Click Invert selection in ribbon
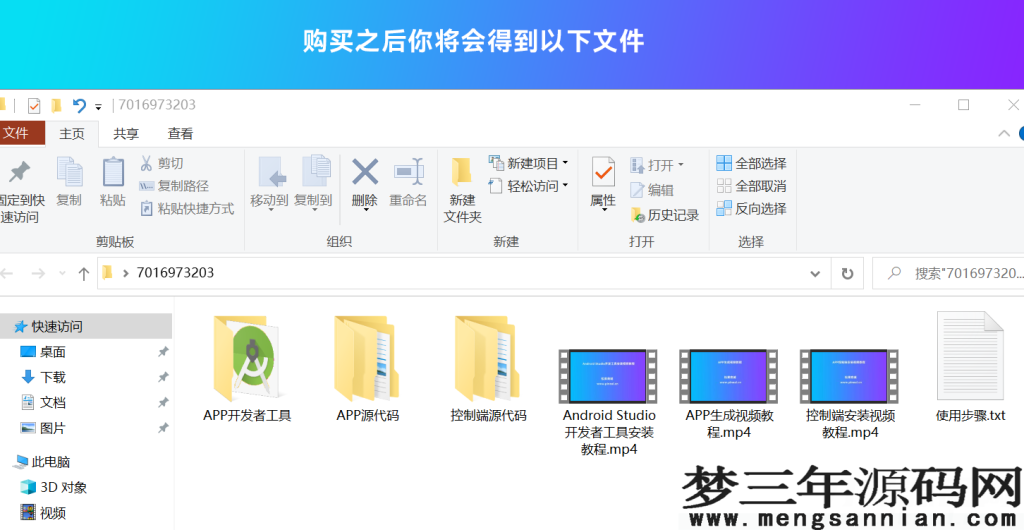1024x530 pixels. (751, 209)
